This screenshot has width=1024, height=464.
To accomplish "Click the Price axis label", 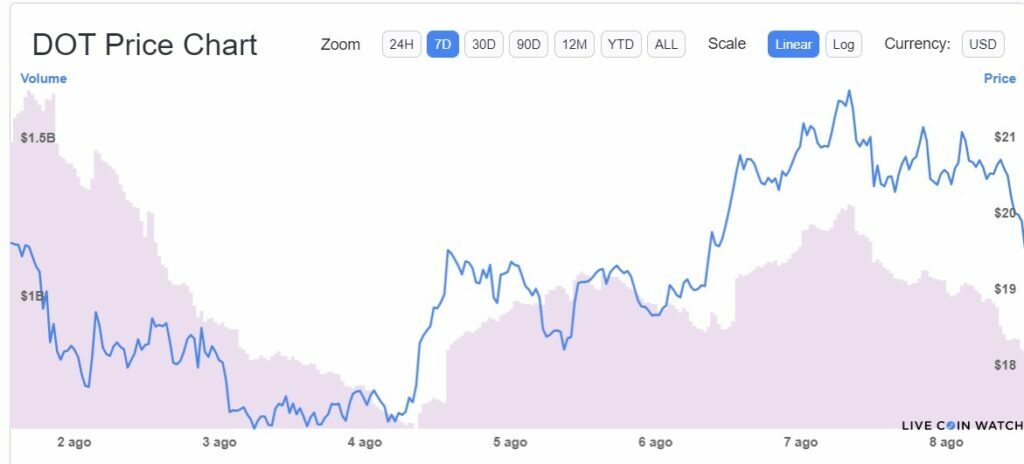I will 999,78.
